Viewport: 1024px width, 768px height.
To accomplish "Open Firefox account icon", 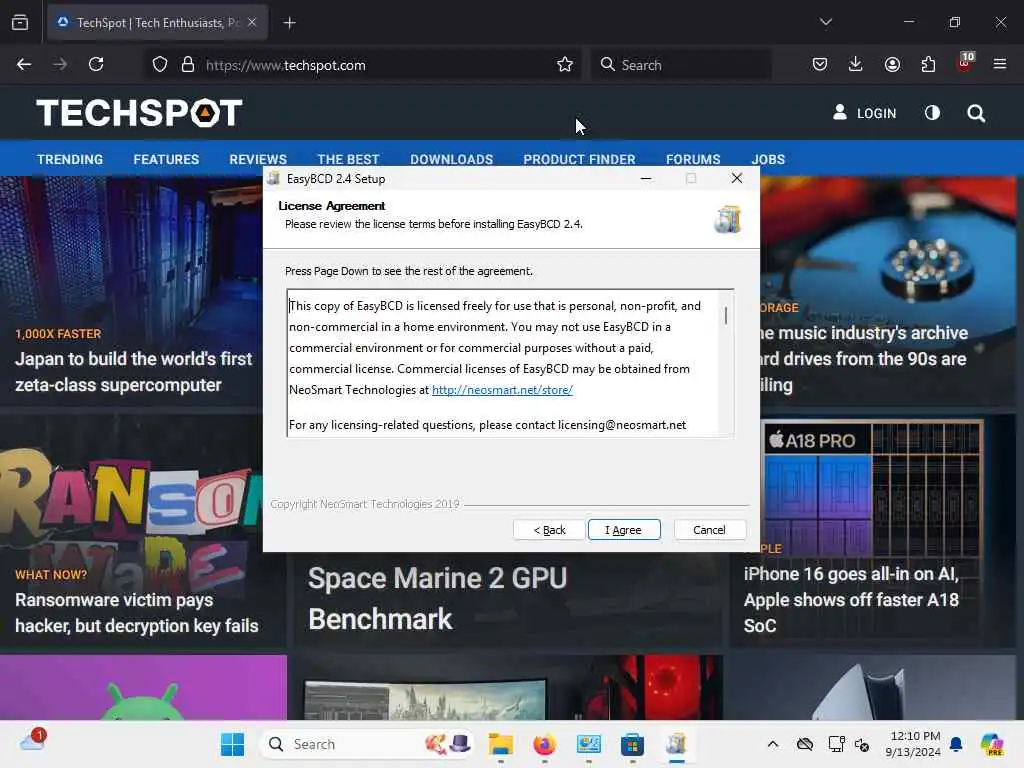I will coord(892,64).
